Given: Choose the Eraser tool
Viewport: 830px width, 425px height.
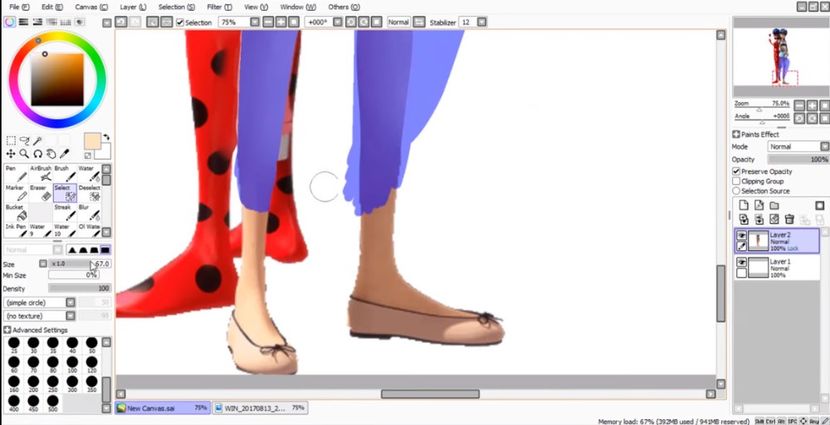Looking at the screenshot, I should [x=40, y=193].
